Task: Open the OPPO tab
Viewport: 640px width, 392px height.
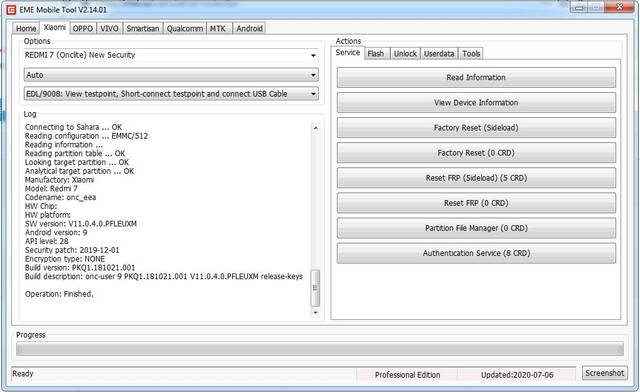Action: point(83,29)
